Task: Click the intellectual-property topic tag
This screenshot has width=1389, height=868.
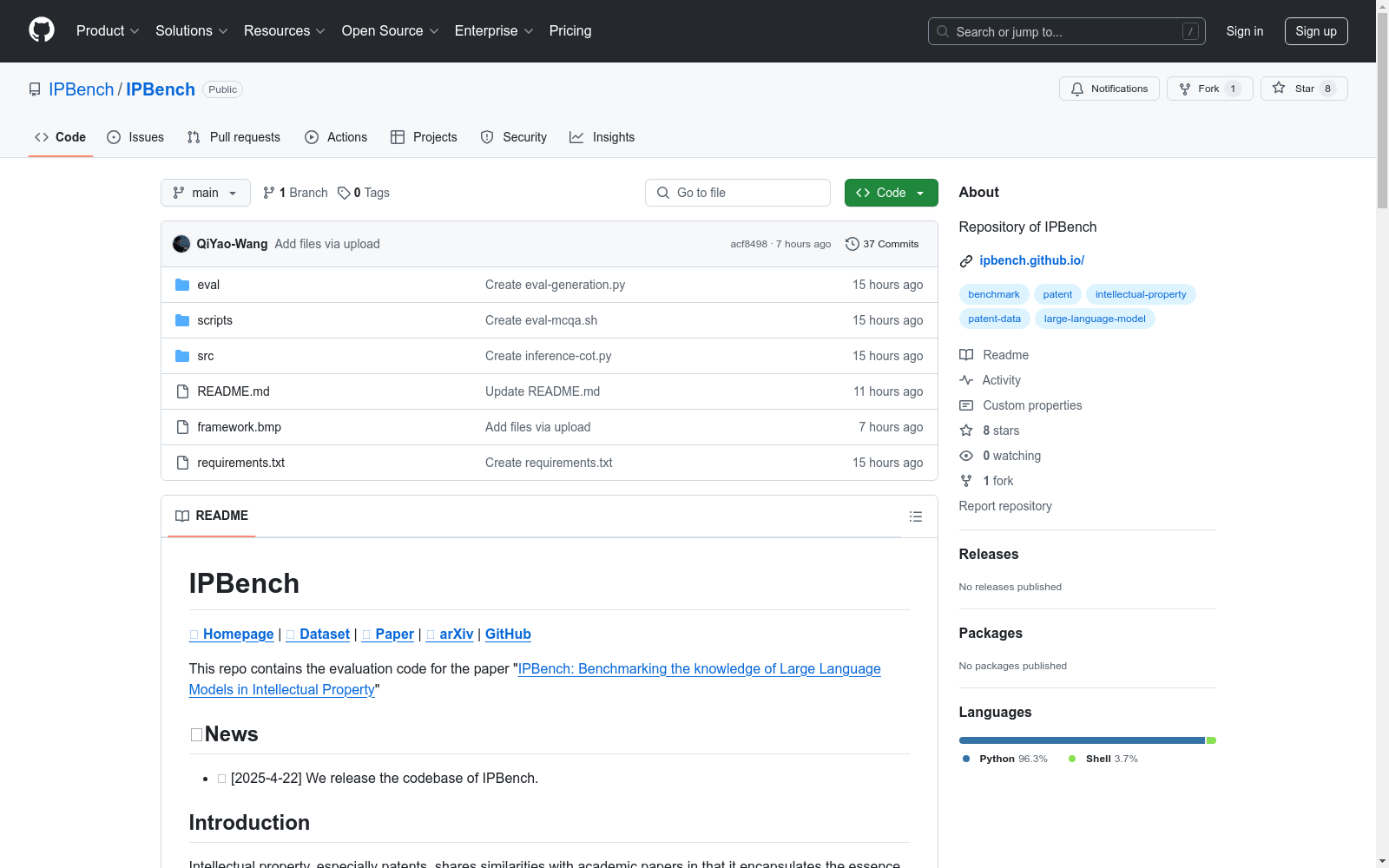Action: (1141, 294)
